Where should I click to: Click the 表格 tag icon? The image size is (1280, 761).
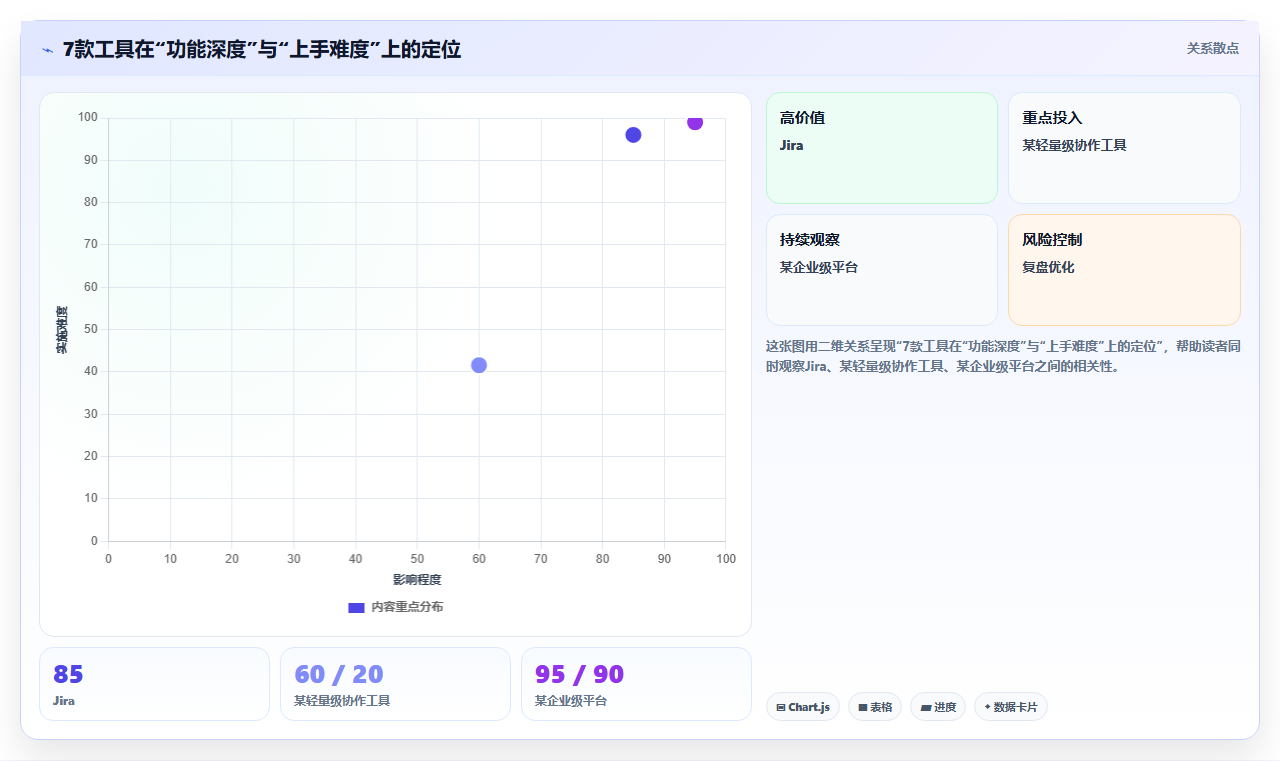point(862,708)
